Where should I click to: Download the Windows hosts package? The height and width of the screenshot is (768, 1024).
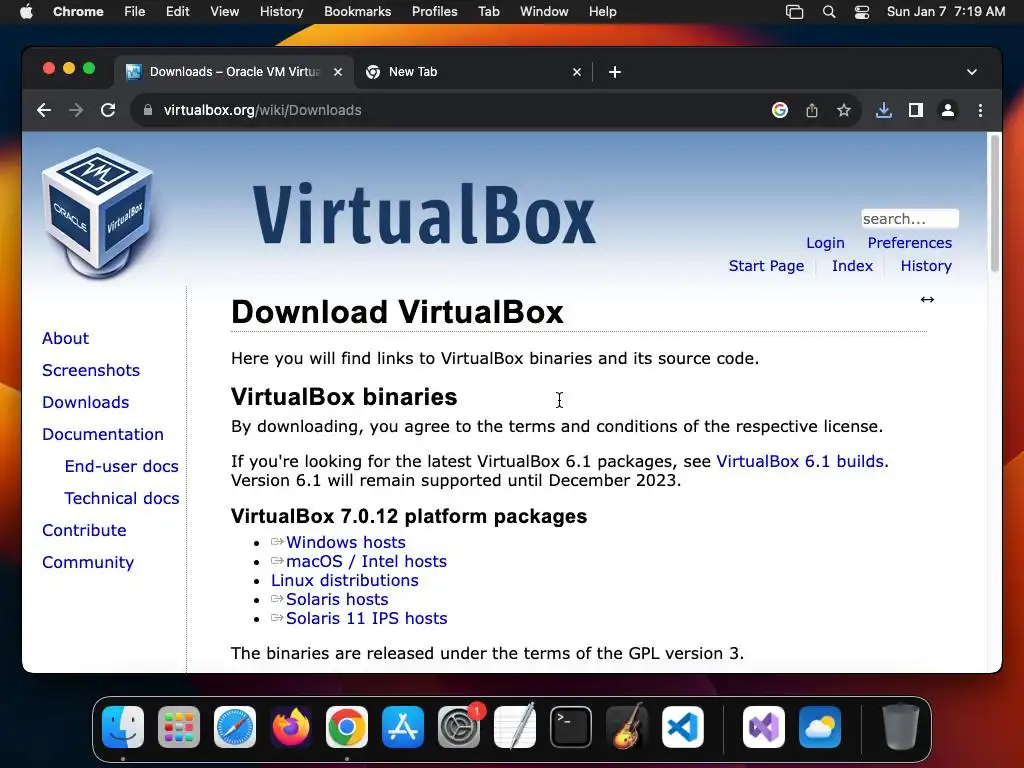coord(345,543)
